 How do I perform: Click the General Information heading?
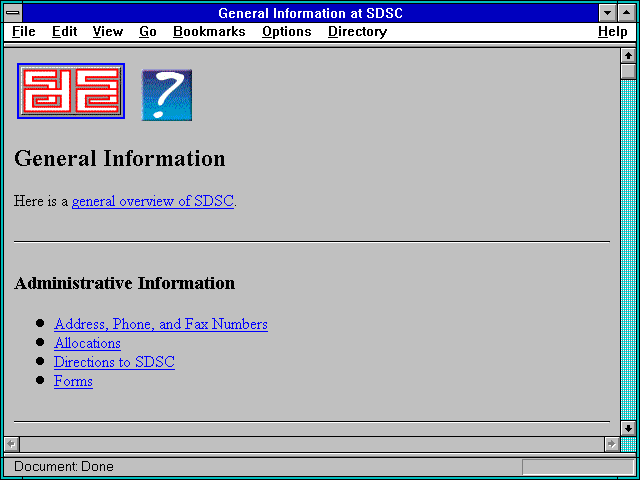(x=120, y=158)
